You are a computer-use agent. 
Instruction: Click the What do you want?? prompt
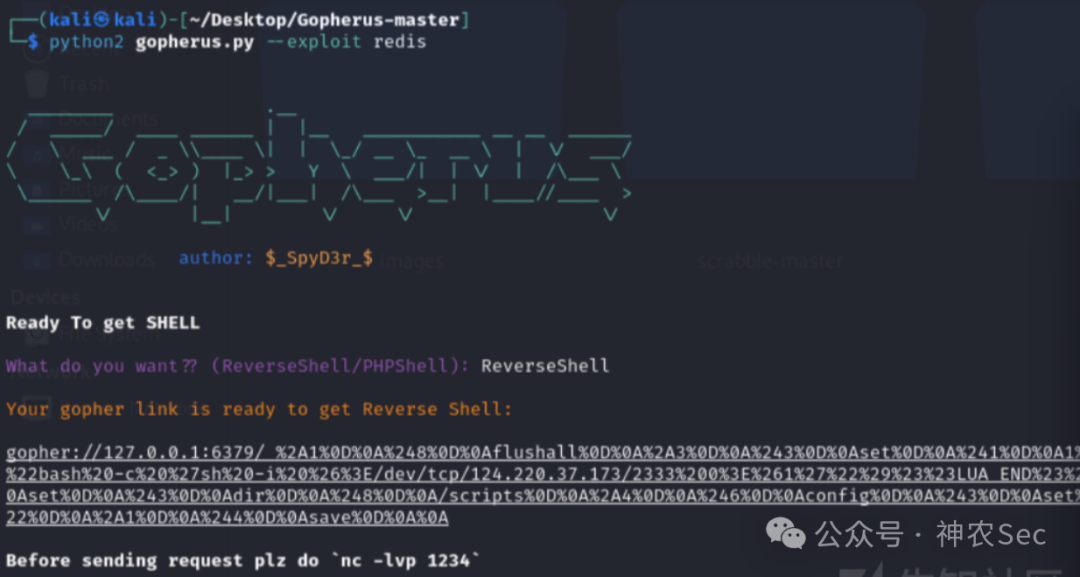pyautogui.click(x=102, y=366)
